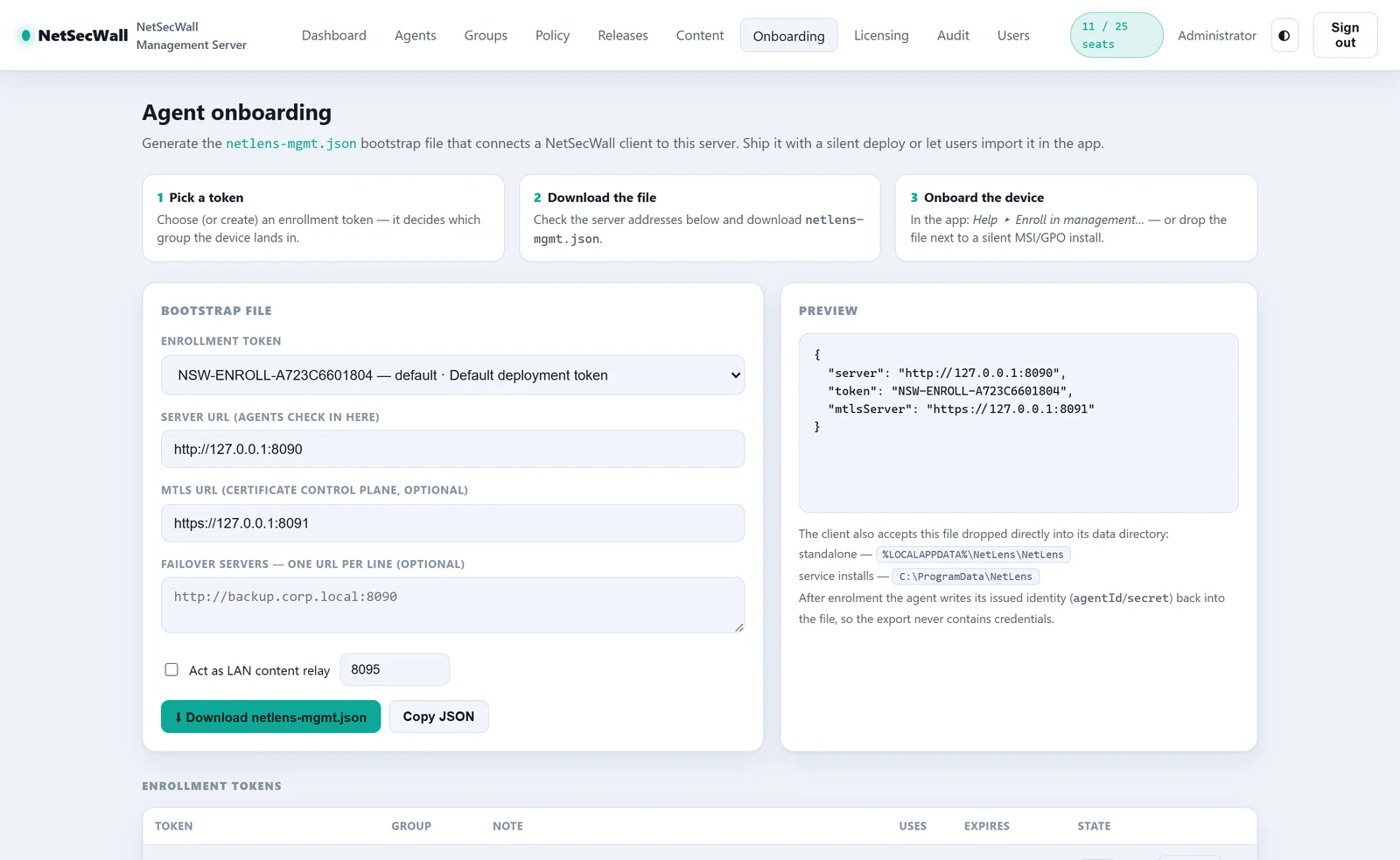
Task: Go to the Content tab
Action: point(700,36)
